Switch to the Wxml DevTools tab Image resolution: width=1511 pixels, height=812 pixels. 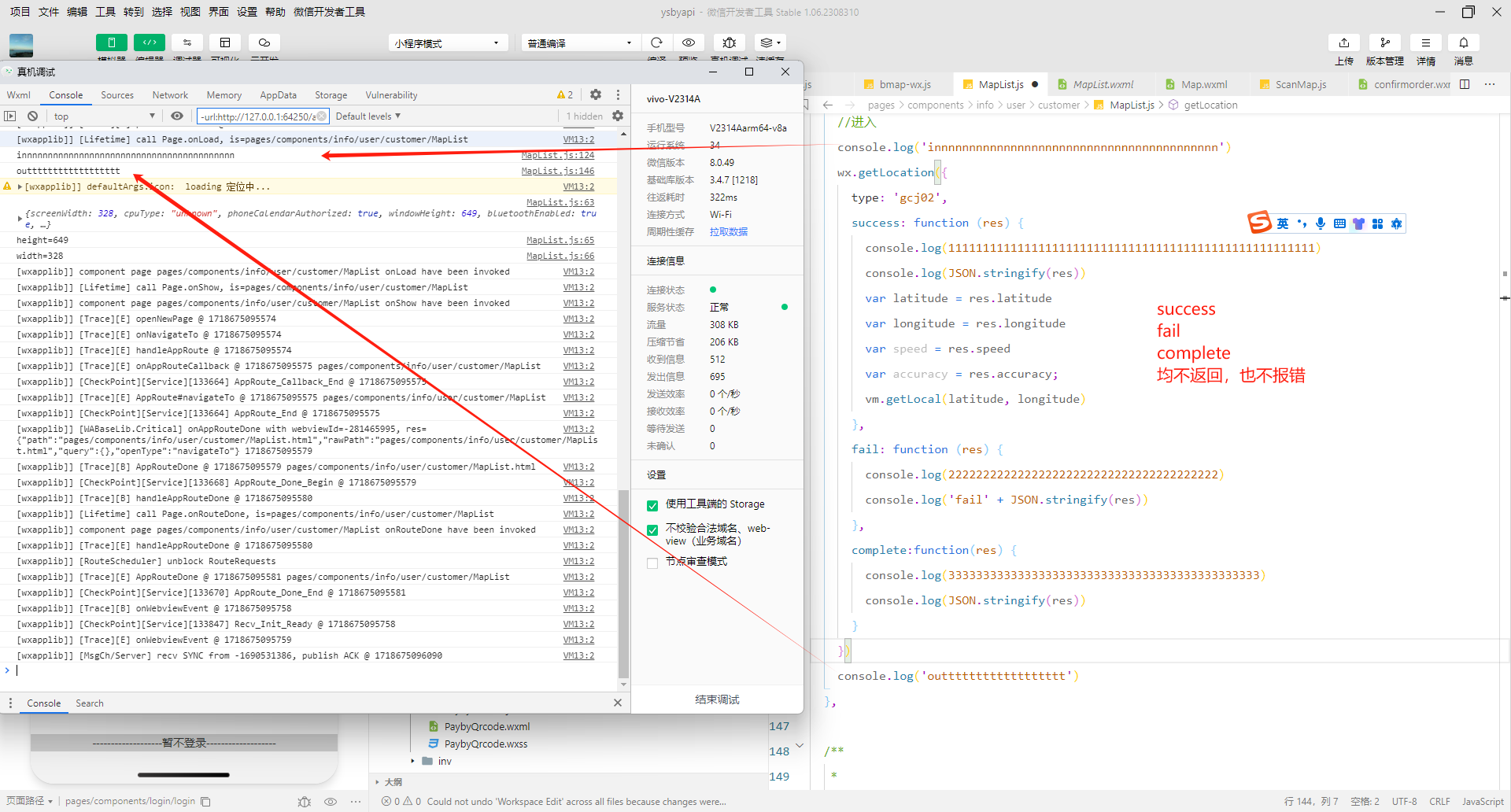(19, 95)
